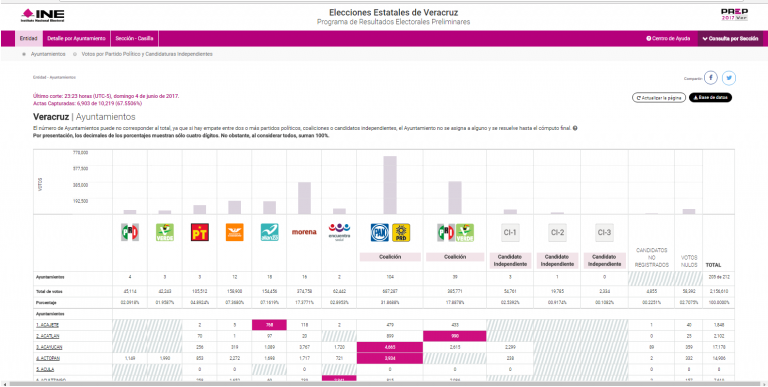
Task: Click Actualizar la página button
Action: 659,98
